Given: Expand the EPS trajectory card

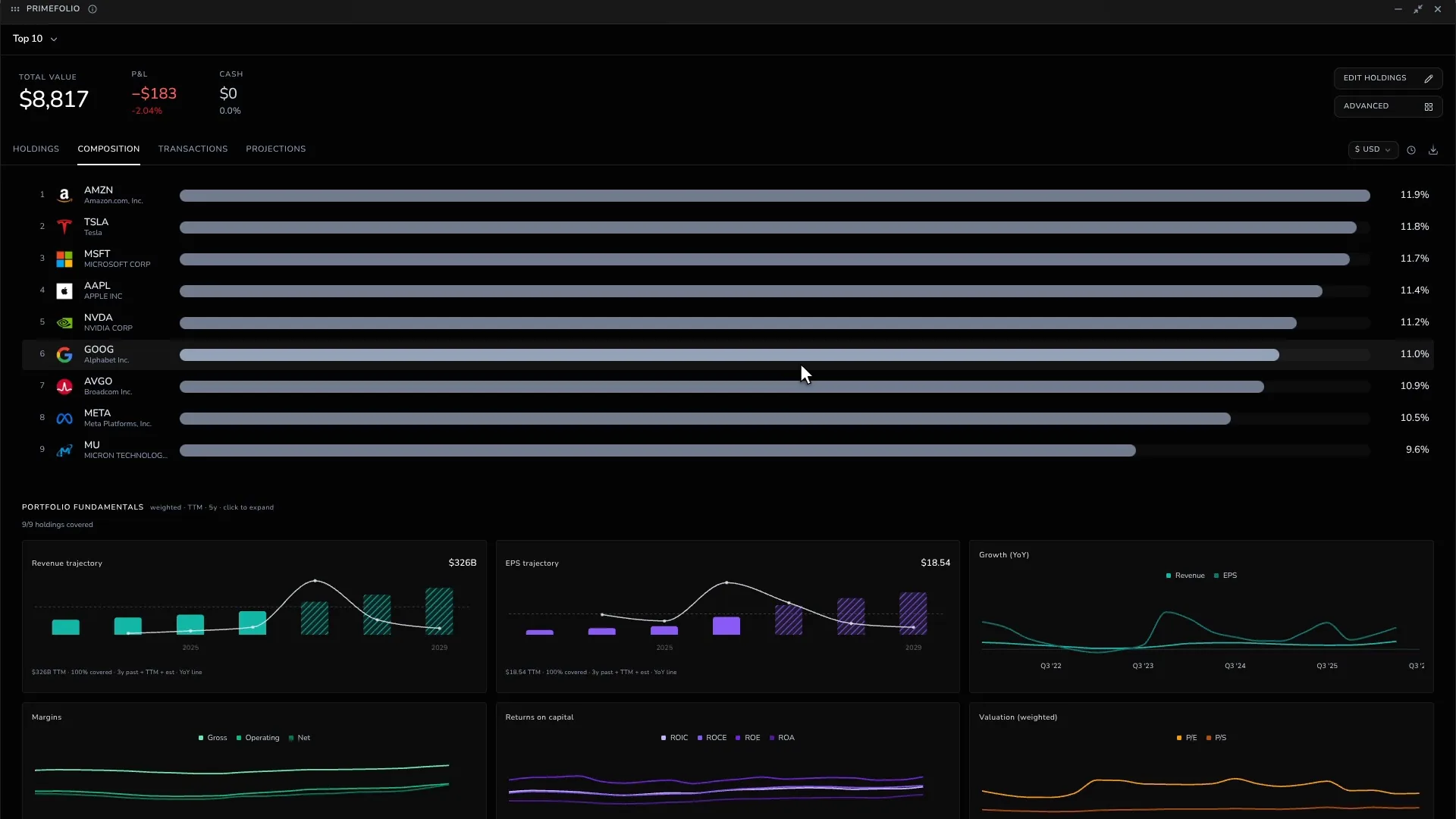Looking at the screenshot, I should coord(727,617).
